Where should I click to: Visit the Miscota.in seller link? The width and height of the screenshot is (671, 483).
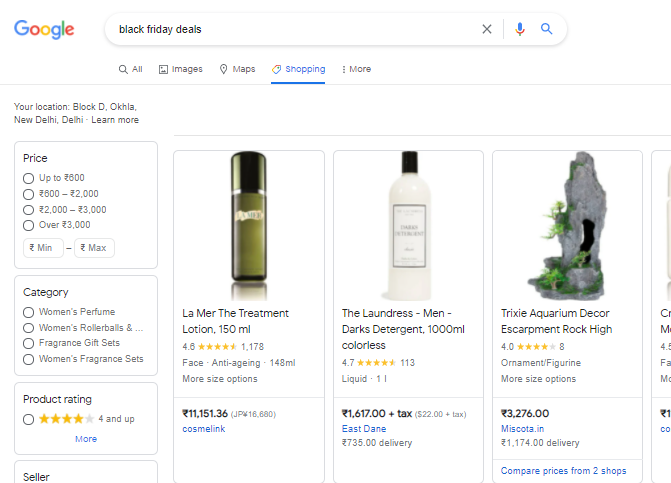tap(523, 429)
